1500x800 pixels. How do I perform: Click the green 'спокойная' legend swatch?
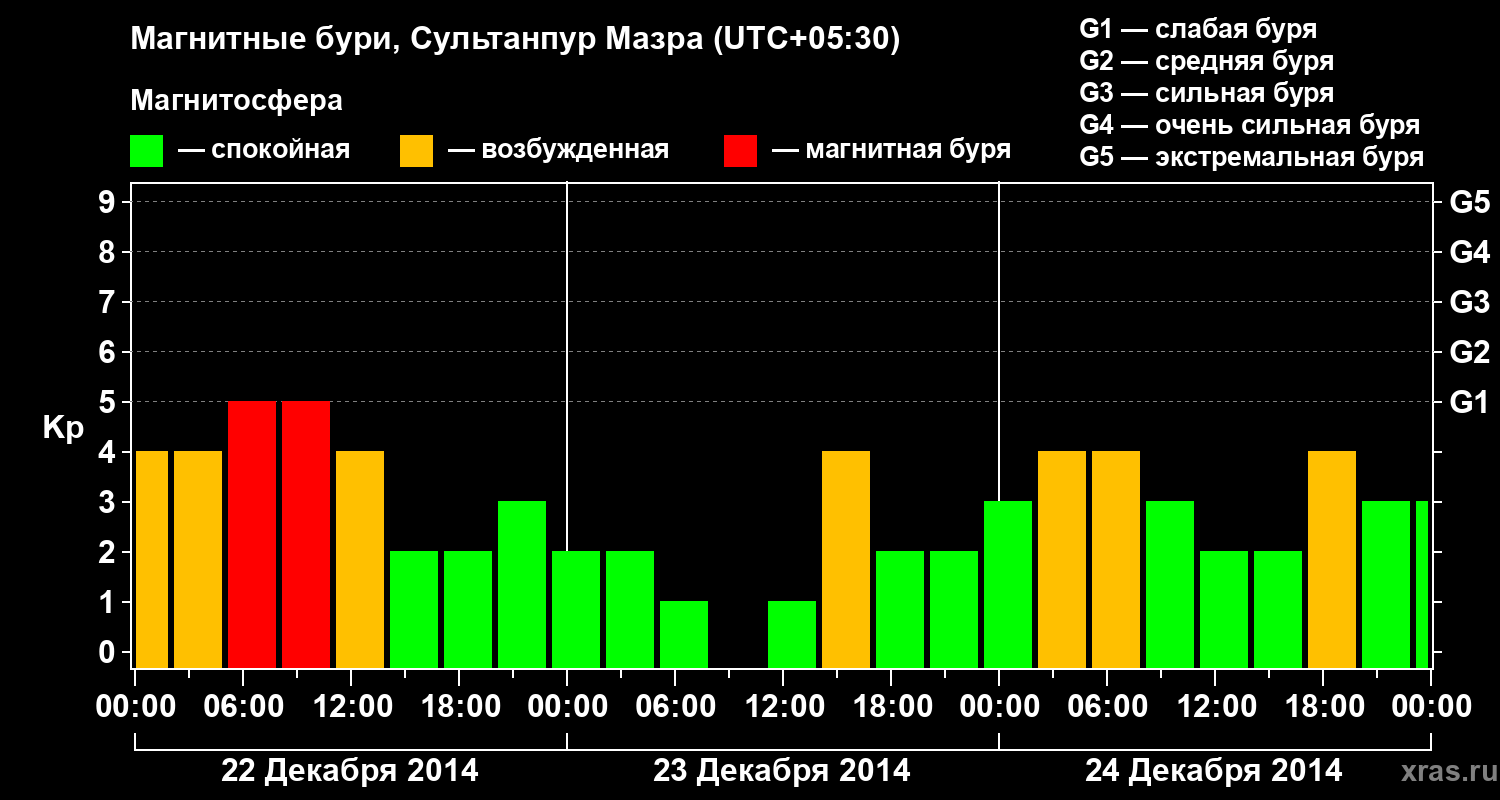[147, 151]
